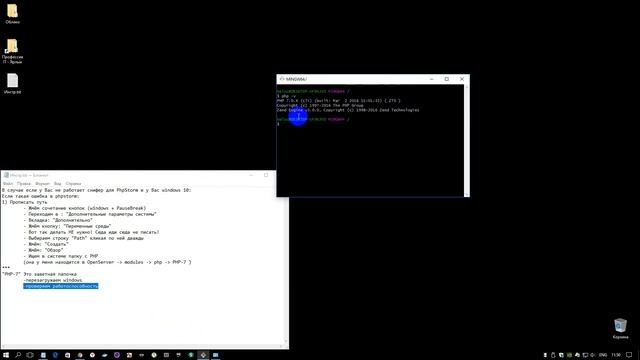Click the highlighted last line in Notepad
Viewport: 640px width, 360px height.
61,286
